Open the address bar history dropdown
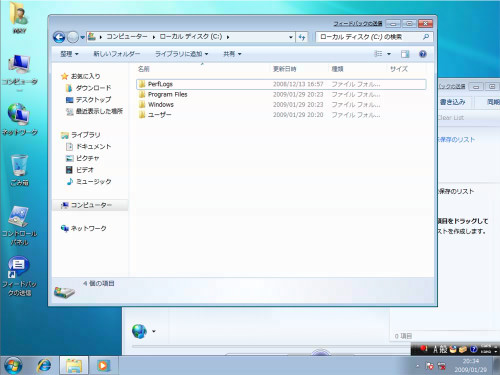The width and height of the screenshot is (500, 375). coord(291,37)
